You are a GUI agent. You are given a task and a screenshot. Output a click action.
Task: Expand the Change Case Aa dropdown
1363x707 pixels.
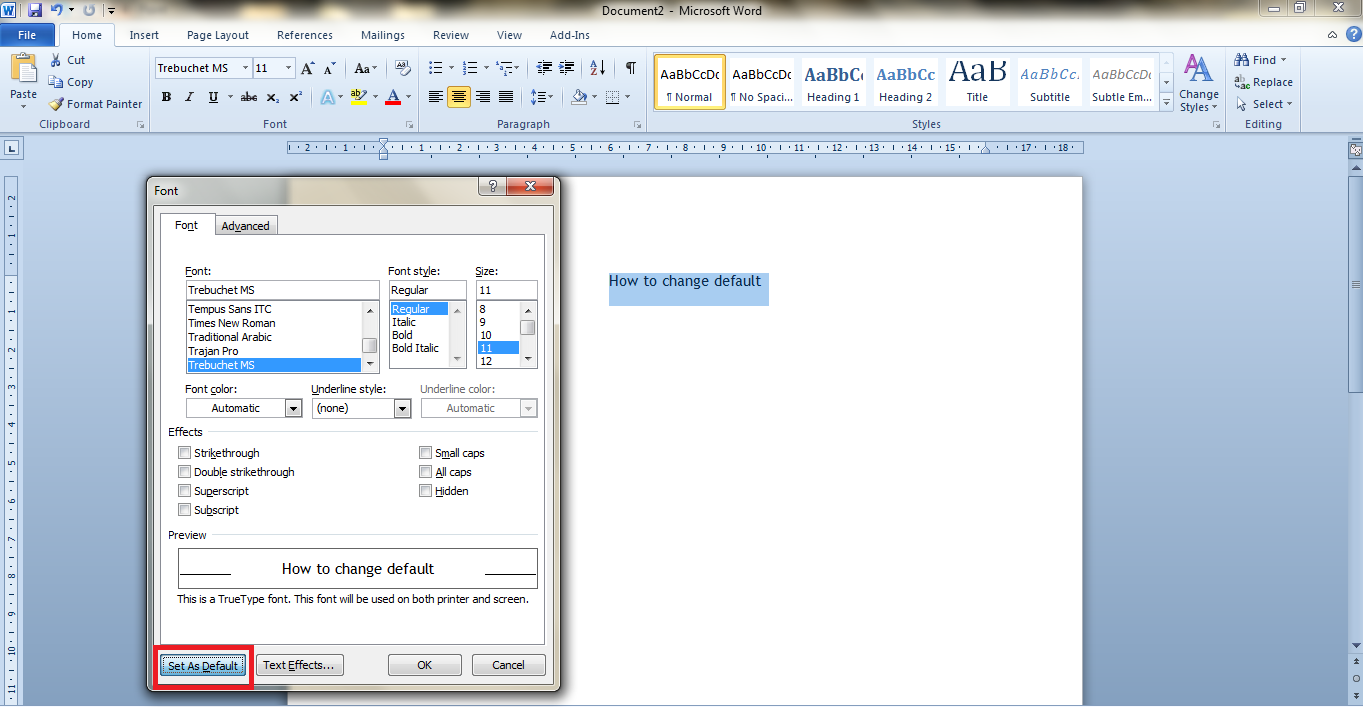pos(374,68)
